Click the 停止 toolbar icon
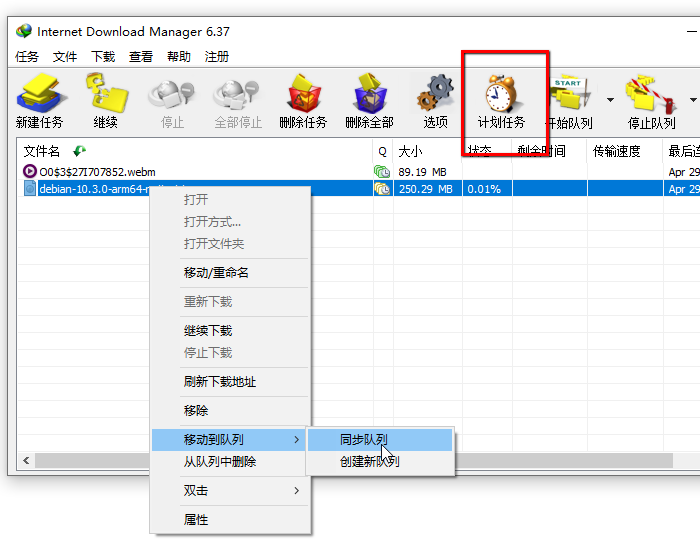 pyautogui.click(x=172, y=94)
